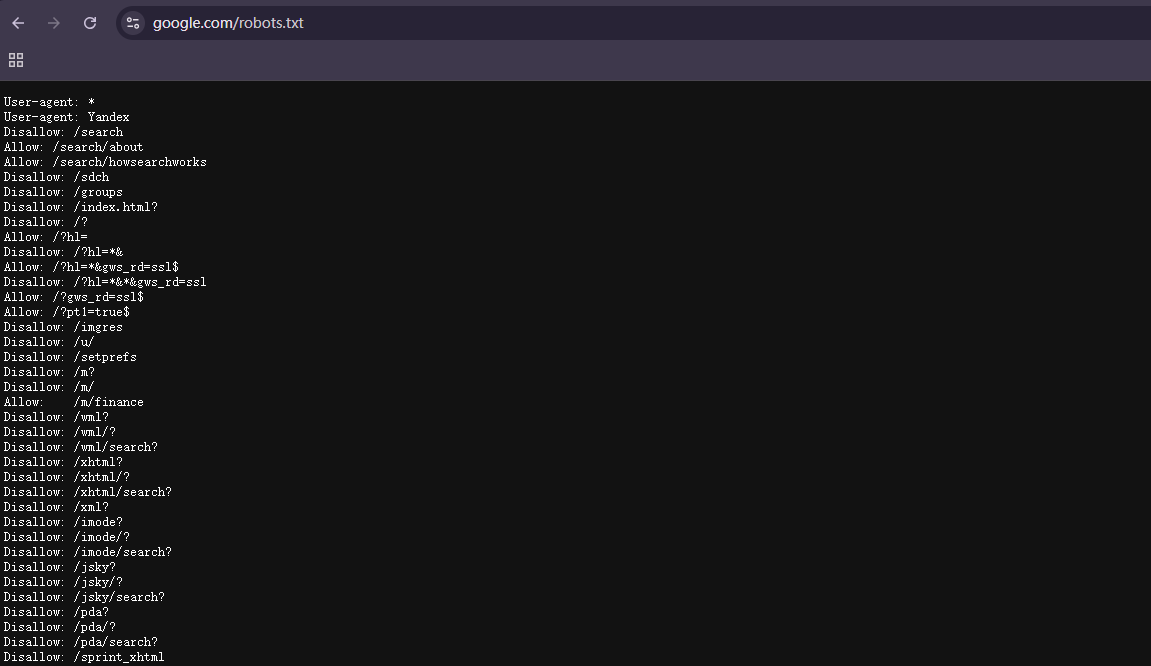1151x666 pixels.
Task: Click the "Disallow: /index.html?" line
Action: pos(80,207)
